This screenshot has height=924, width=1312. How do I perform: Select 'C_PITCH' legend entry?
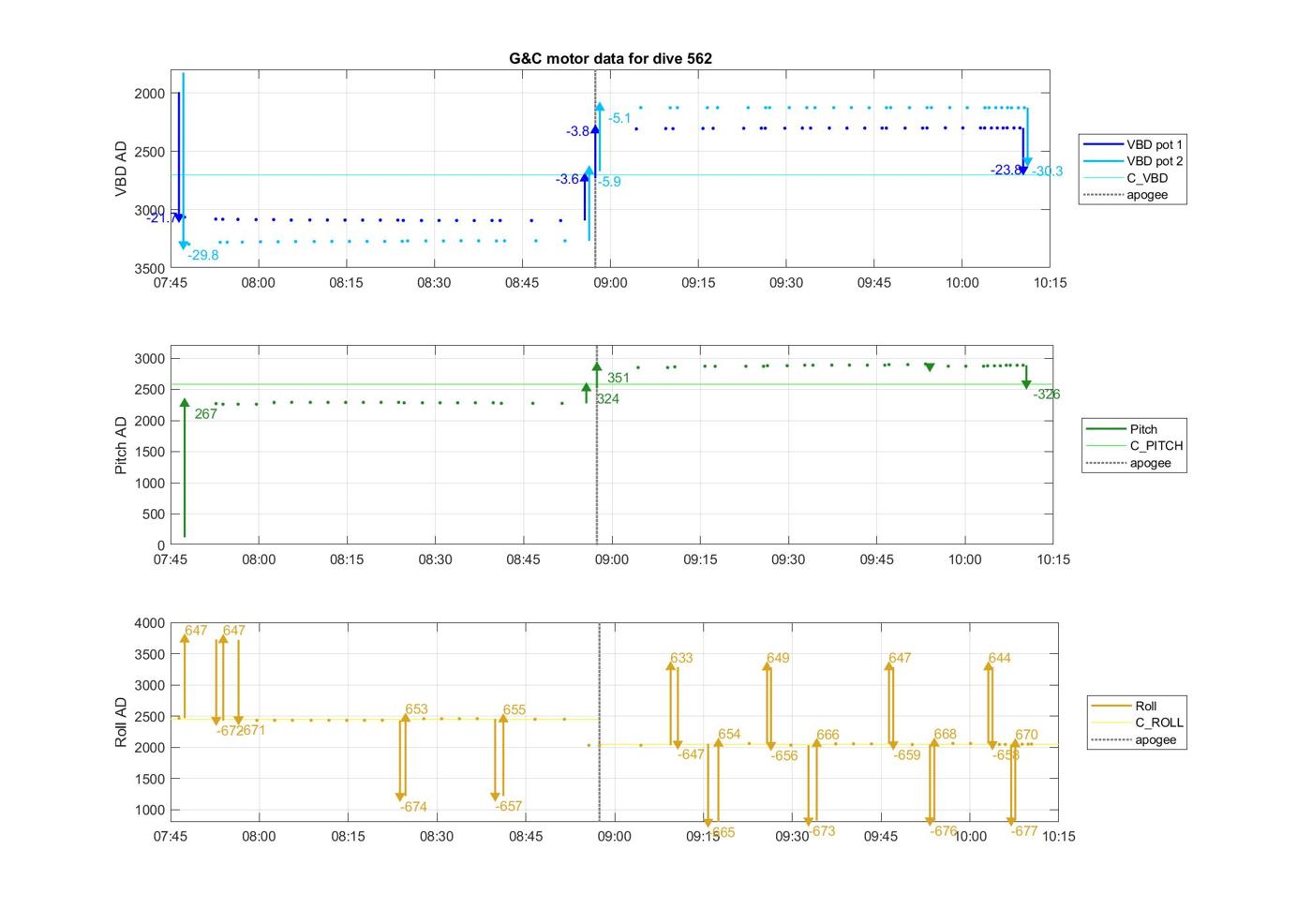point(1135,446)
